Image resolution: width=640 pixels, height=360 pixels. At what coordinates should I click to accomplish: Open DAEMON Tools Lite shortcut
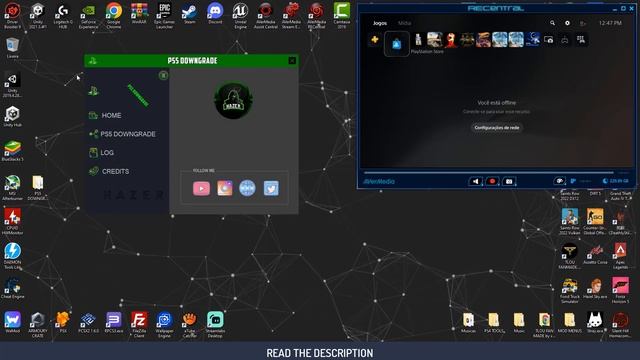pyautogui.click(x=12, y=256)
